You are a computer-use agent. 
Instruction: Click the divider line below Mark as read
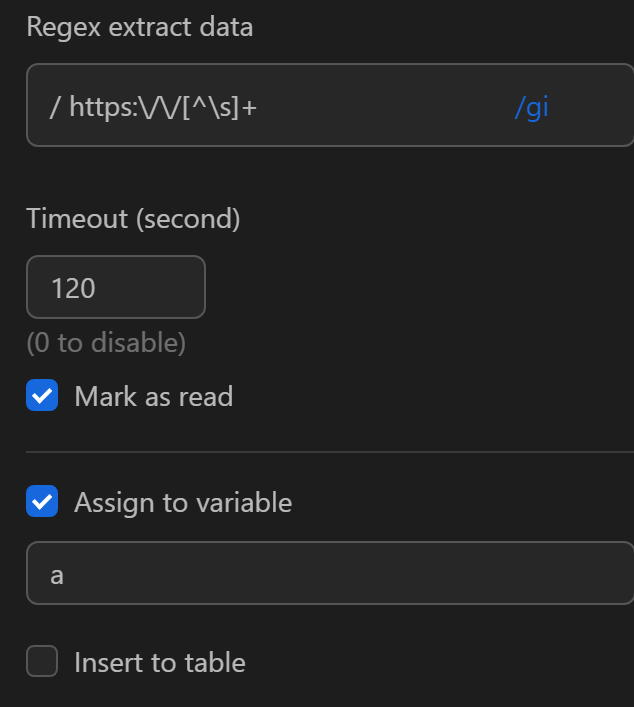coord(330,452)
